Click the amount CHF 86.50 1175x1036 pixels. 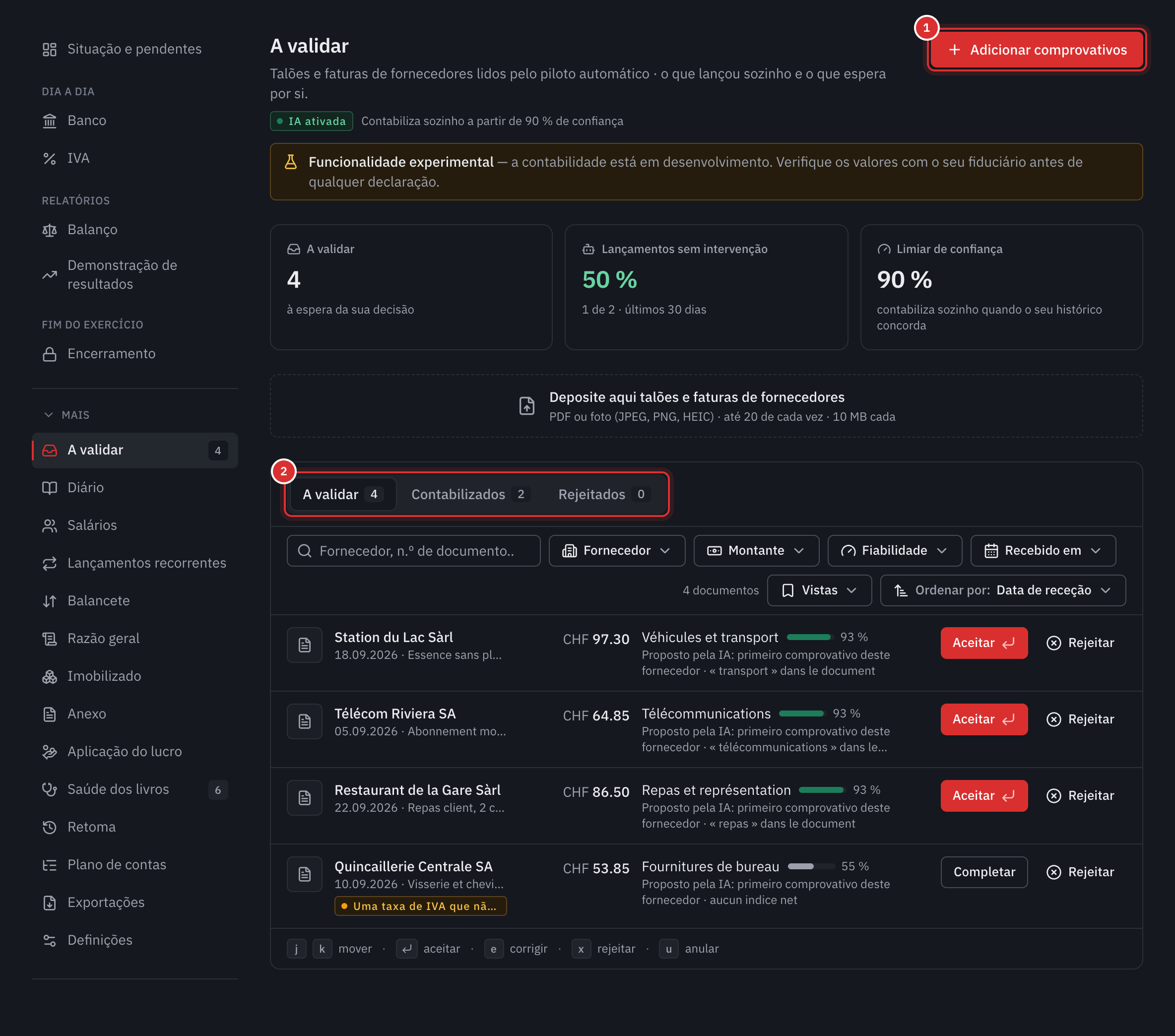coord(595,792)
